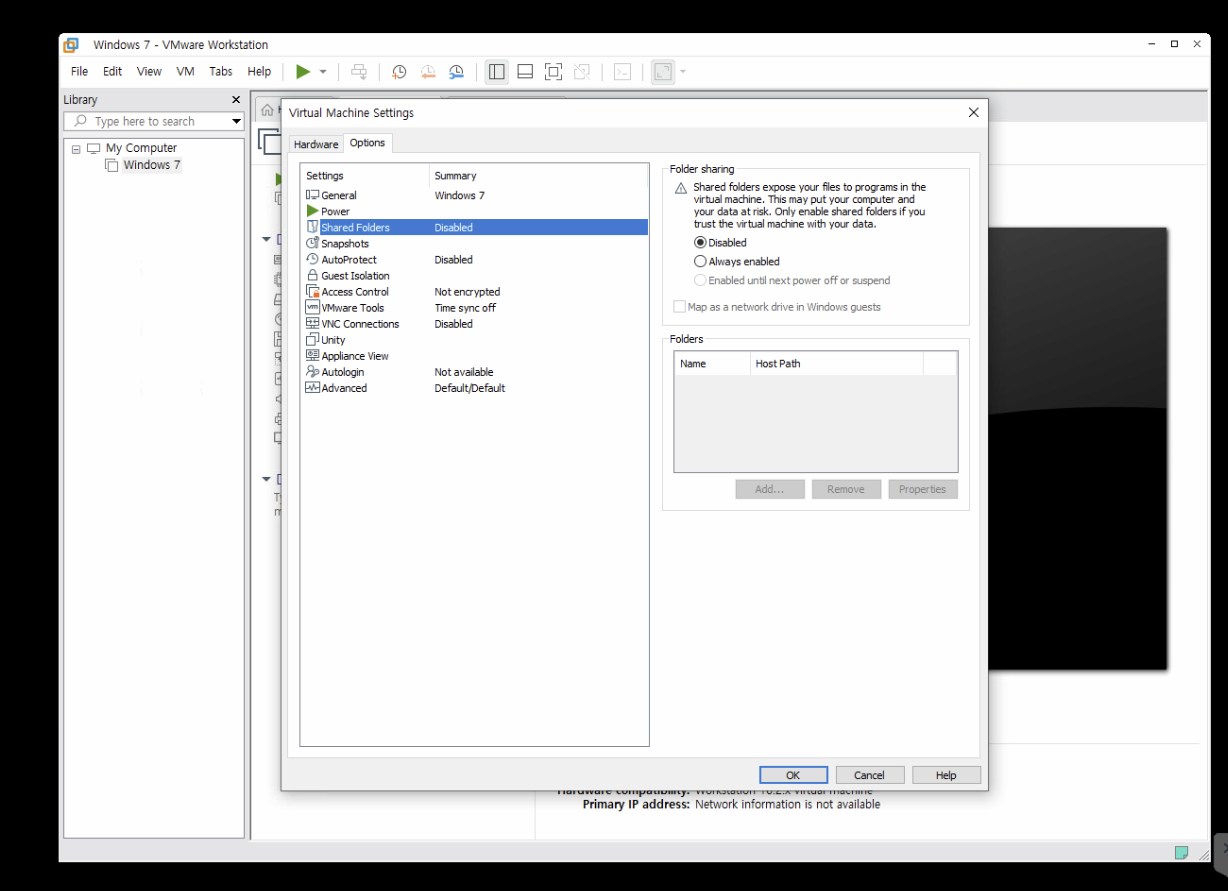The image size is (1228, 891).
Task: Click the dialog Help button
Action: (946, 775)
